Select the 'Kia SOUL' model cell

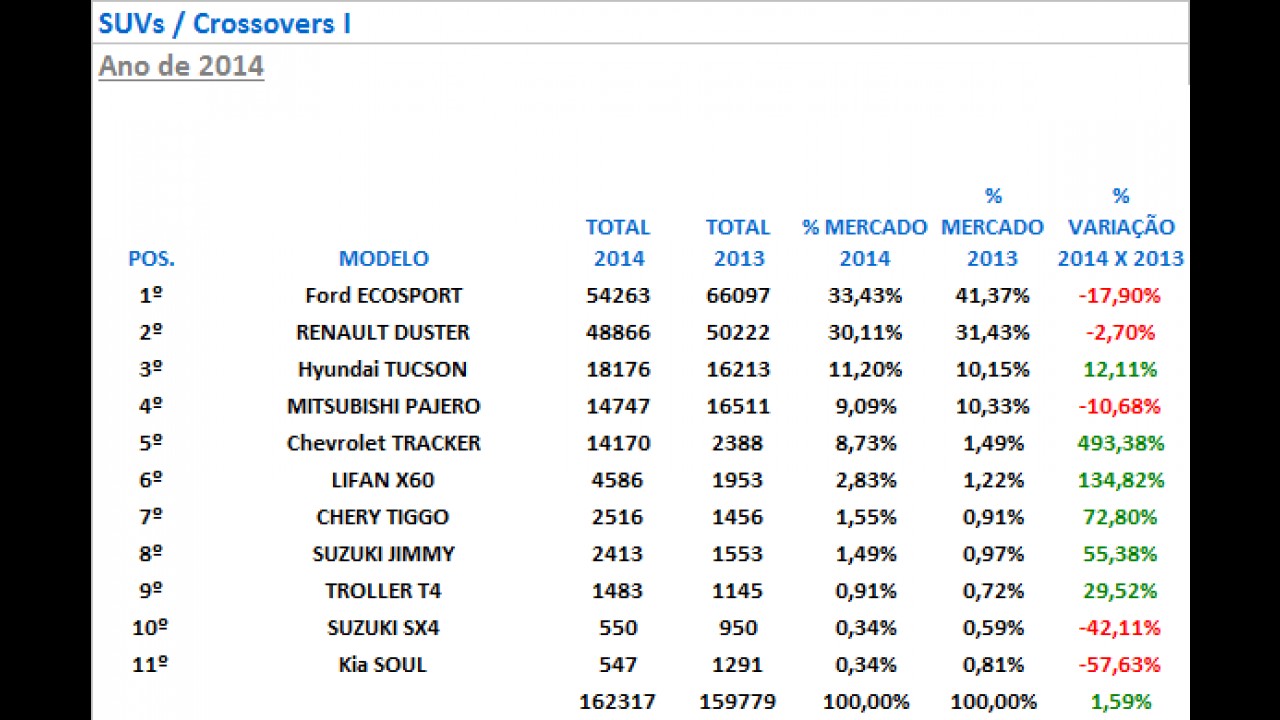click(383, 665)
